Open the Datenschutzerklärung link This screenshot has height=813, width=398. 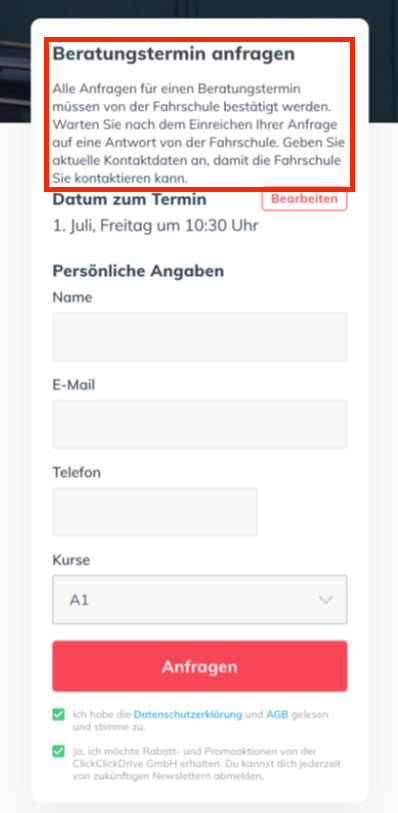tap(188, 714)
